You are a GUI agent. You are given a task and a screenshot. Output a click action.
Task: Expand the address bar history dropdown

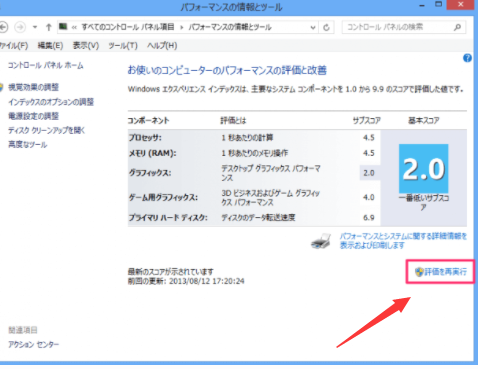(x=313, y=27)
